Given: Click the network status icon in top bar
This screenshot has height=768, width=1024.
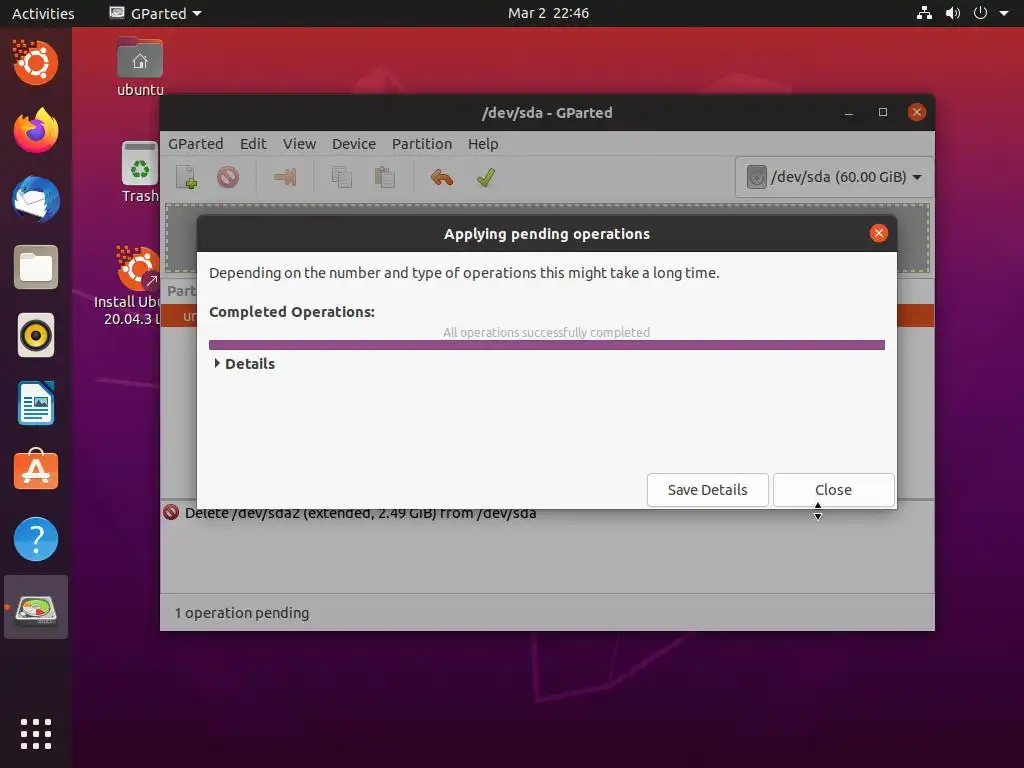Looking at the screenshot, I should click(x=924, y=13).
